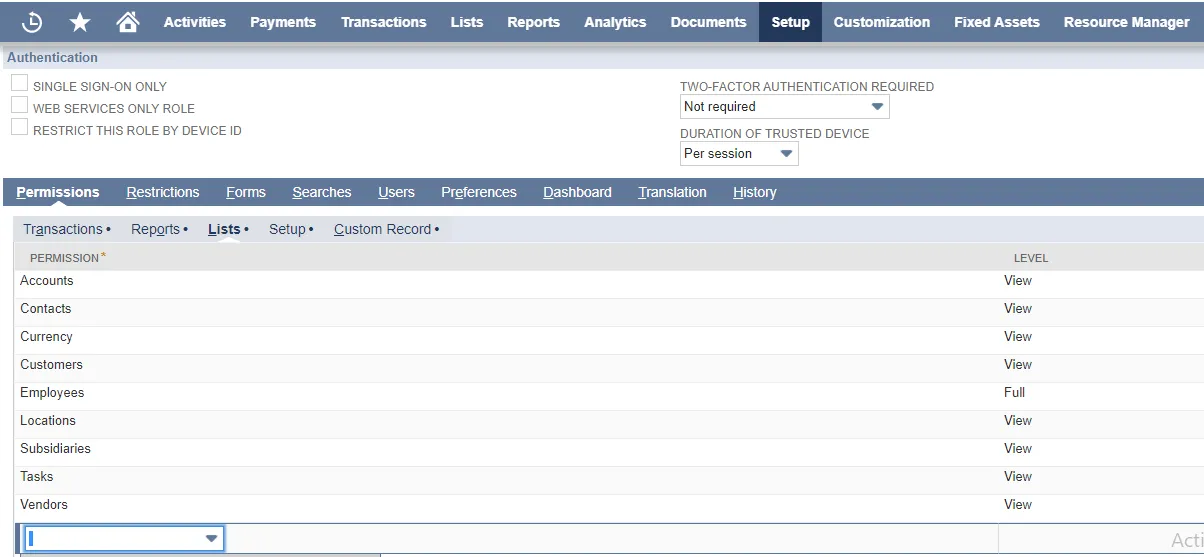The image size is (1204, 557).
Task: Open the Setup menu in top navigation
Action: pyautogui.click(x=790, y=22)
